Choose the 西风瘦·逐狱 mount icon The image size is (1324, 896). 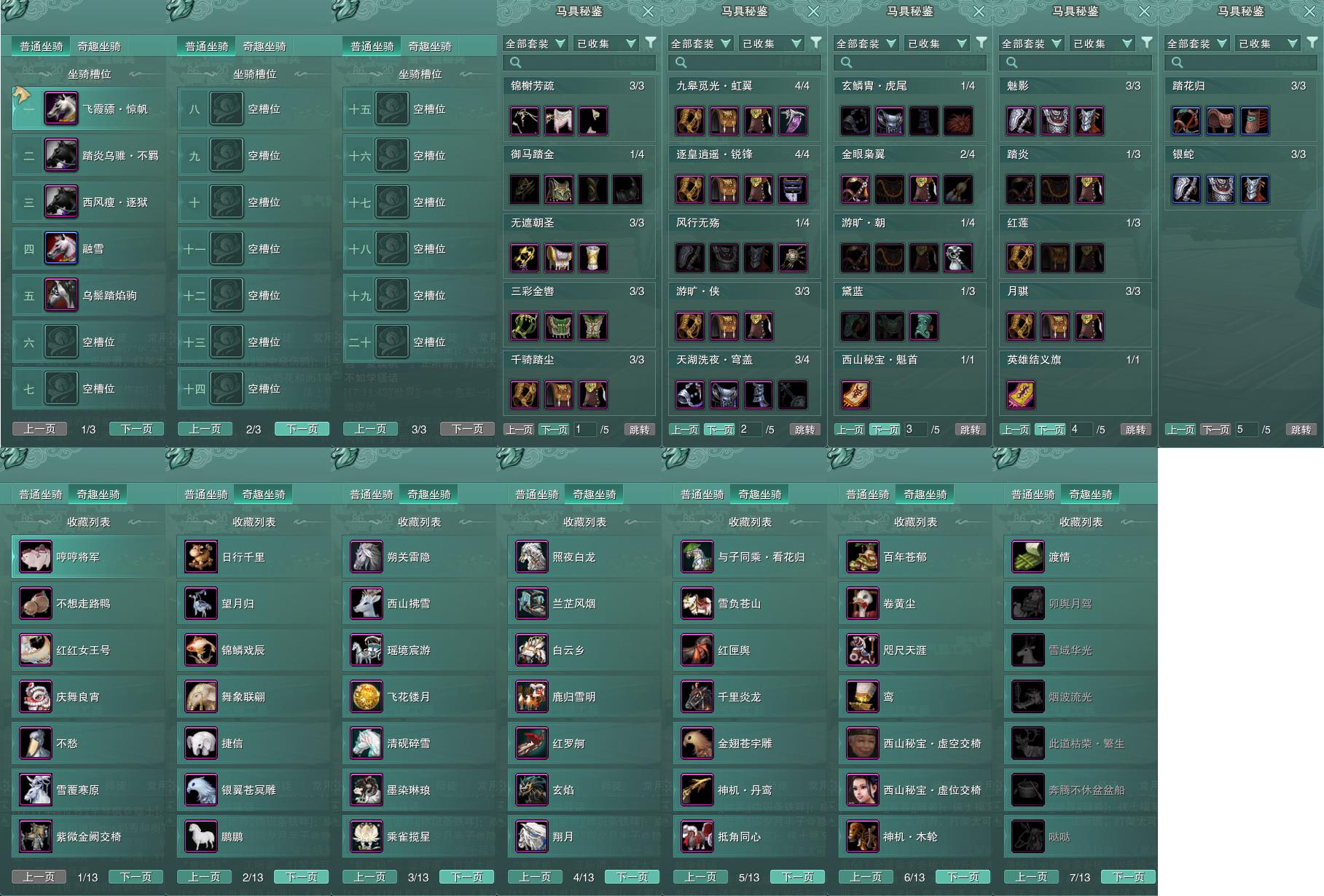[x=61, y=202]
